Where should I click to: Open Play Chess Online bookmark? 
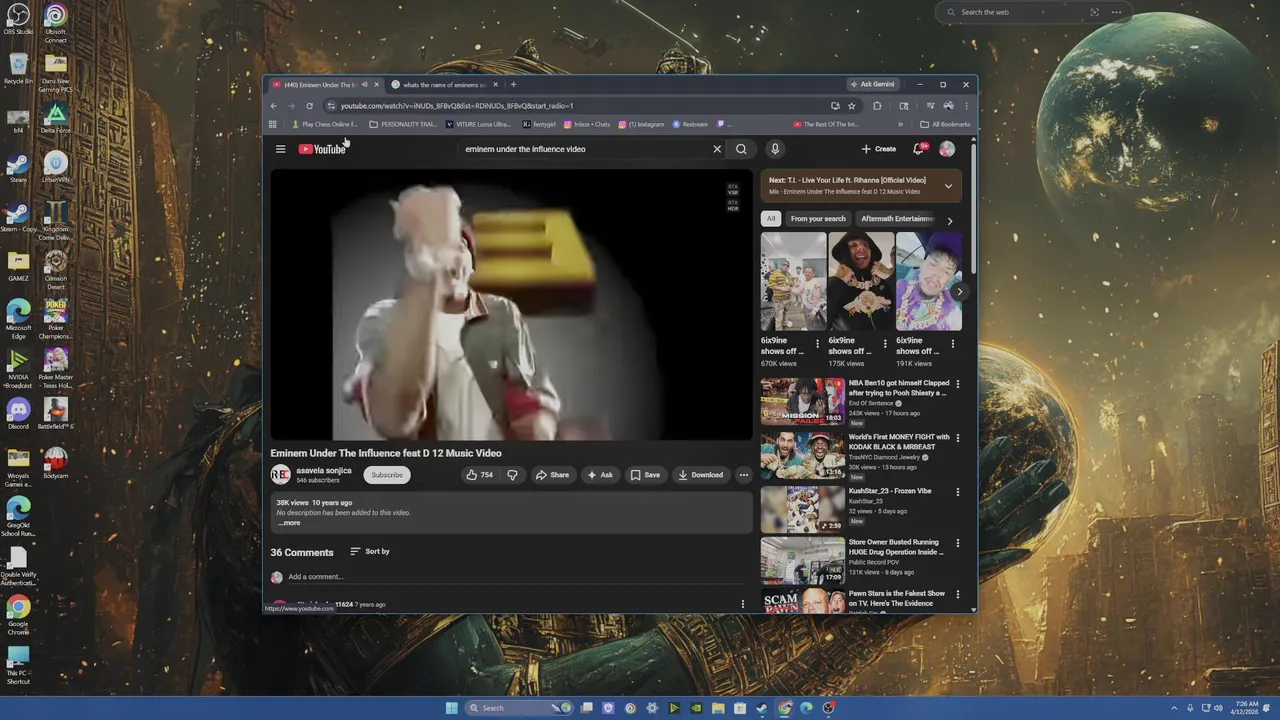325,125
